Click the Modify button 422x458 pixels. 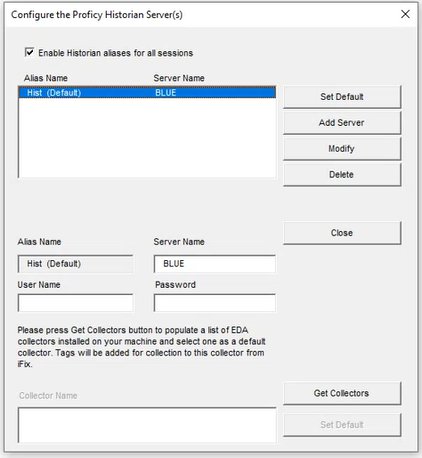pyautogui.click(x=342, y=148)
